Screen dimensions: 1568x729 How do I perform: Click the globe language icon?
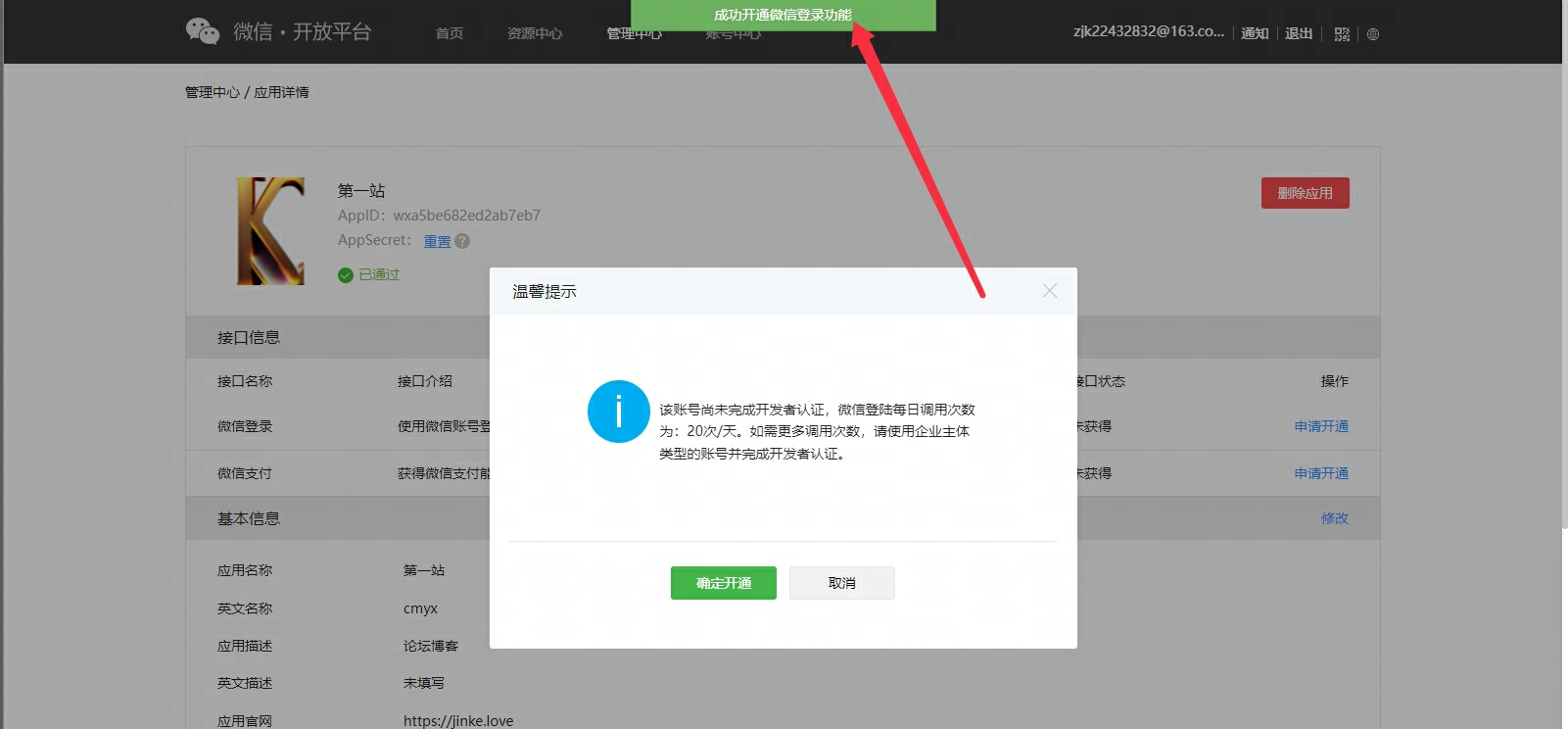(x=1373, y=33)
